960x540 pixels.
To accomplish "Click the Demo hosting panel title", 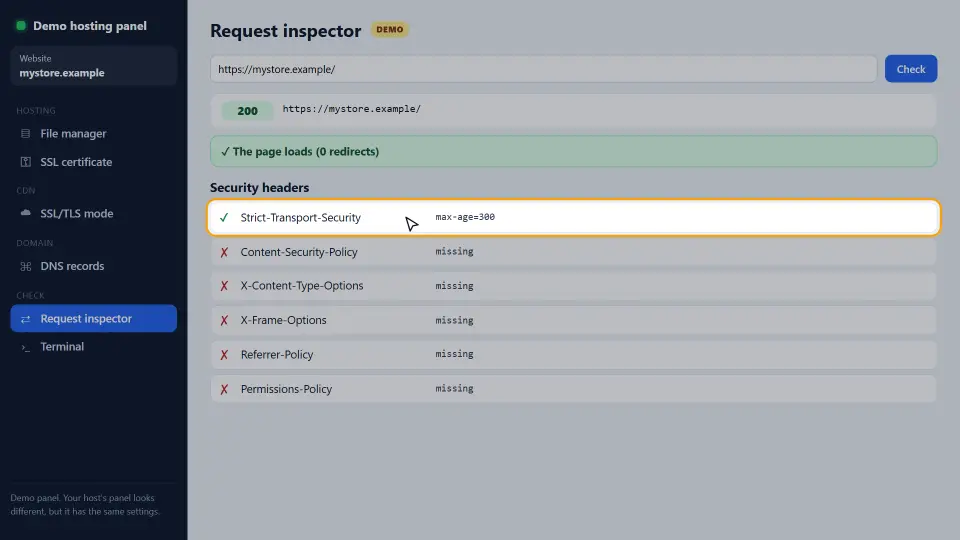I will coord(90,26).
